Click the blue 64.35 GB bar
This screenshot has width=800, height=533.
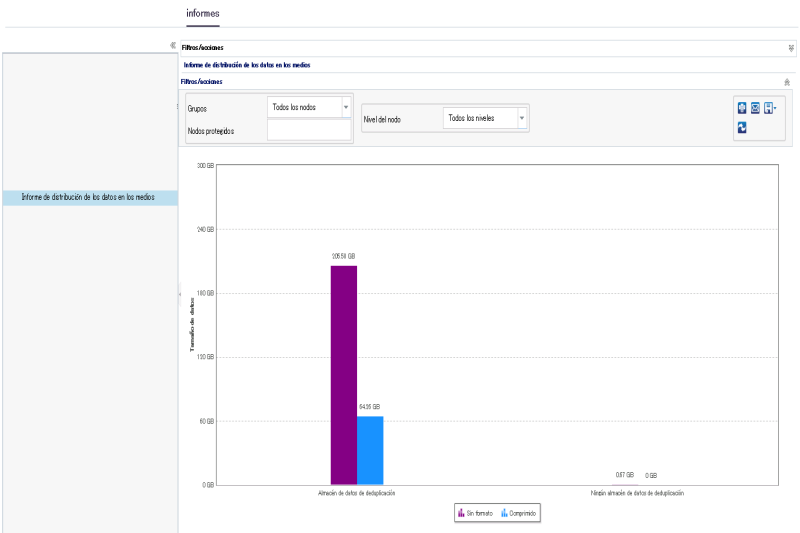pos(370,450)
